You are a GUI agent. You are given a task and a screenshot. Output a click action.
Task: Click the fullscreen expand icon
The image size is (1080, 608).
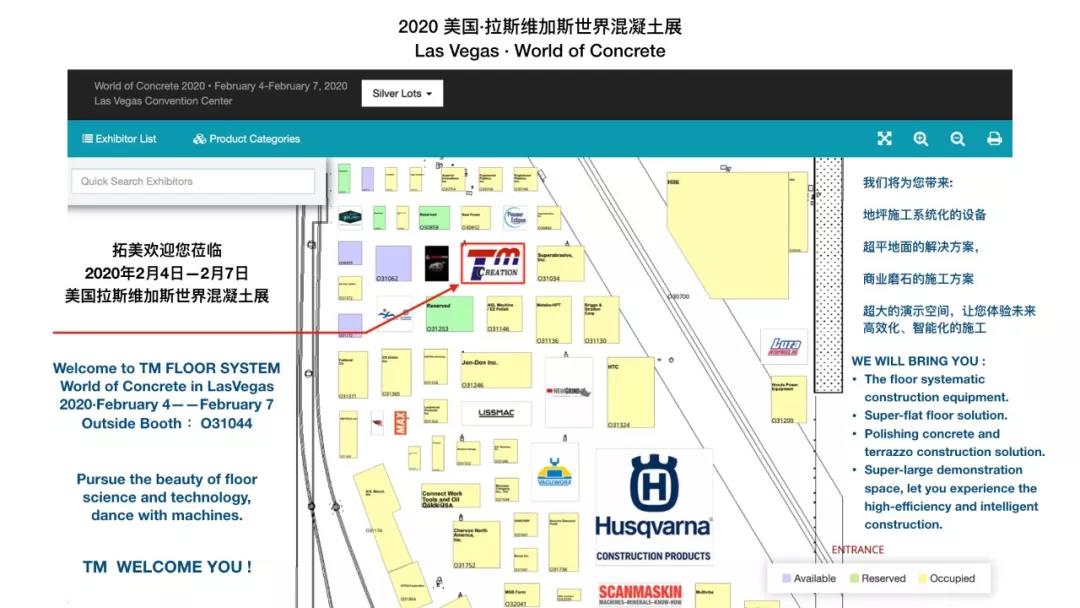tap(884, 139)
